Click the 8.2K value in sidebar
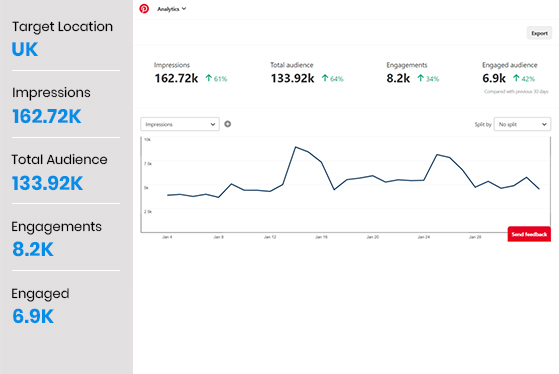Image resolution: width=559 pixels, height=374 pixels. coord(33,249)
